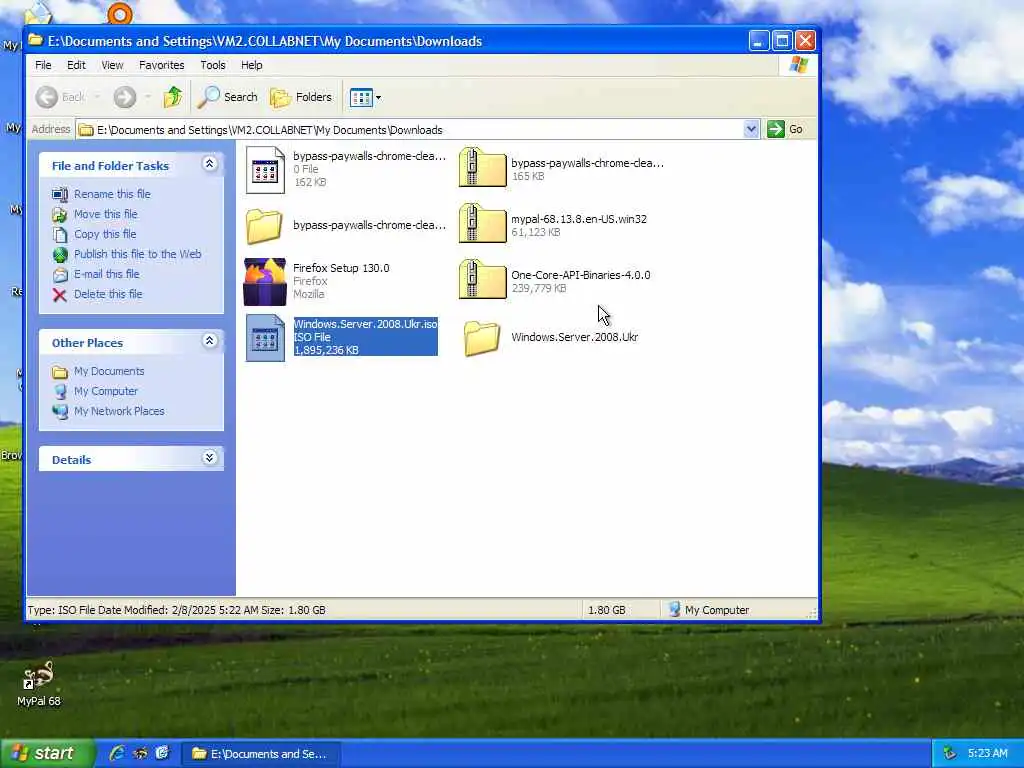The width and height of the screenshot is (1024, 768).
Task: Click E-mail this file
Action: [106, 274]
